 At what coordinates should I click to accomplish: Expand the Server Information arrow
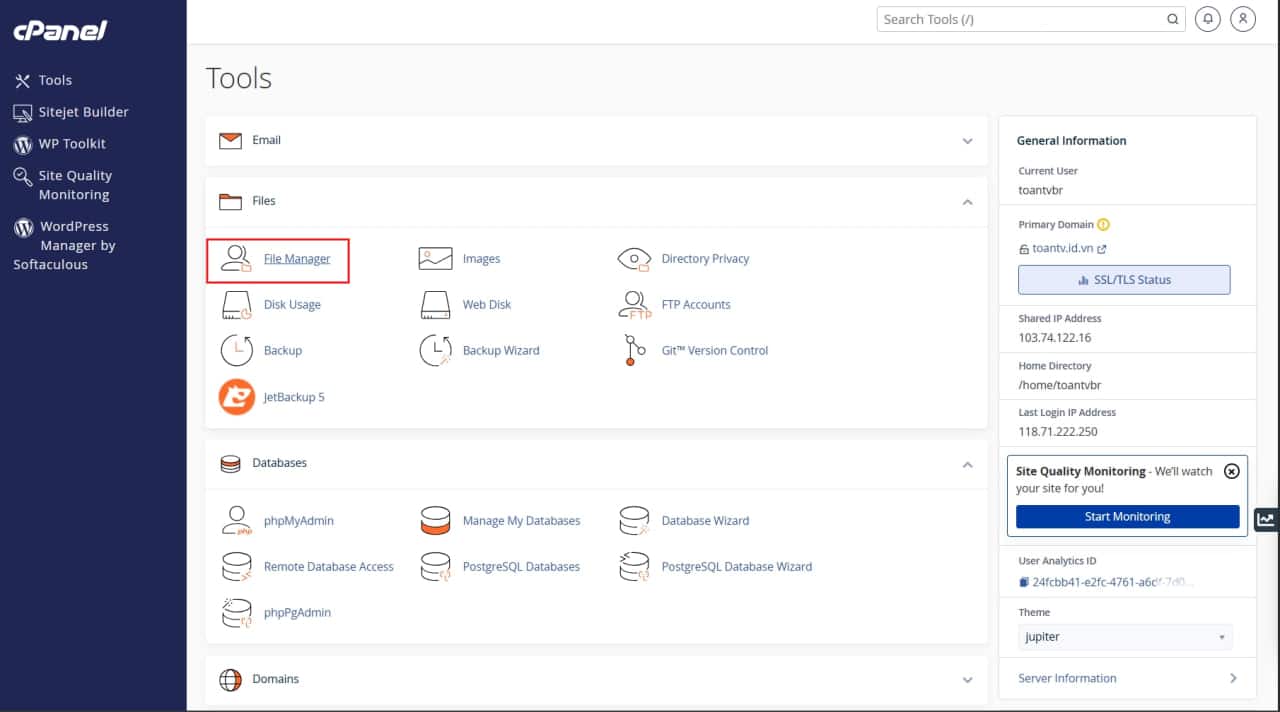[x=1233, y=678]
